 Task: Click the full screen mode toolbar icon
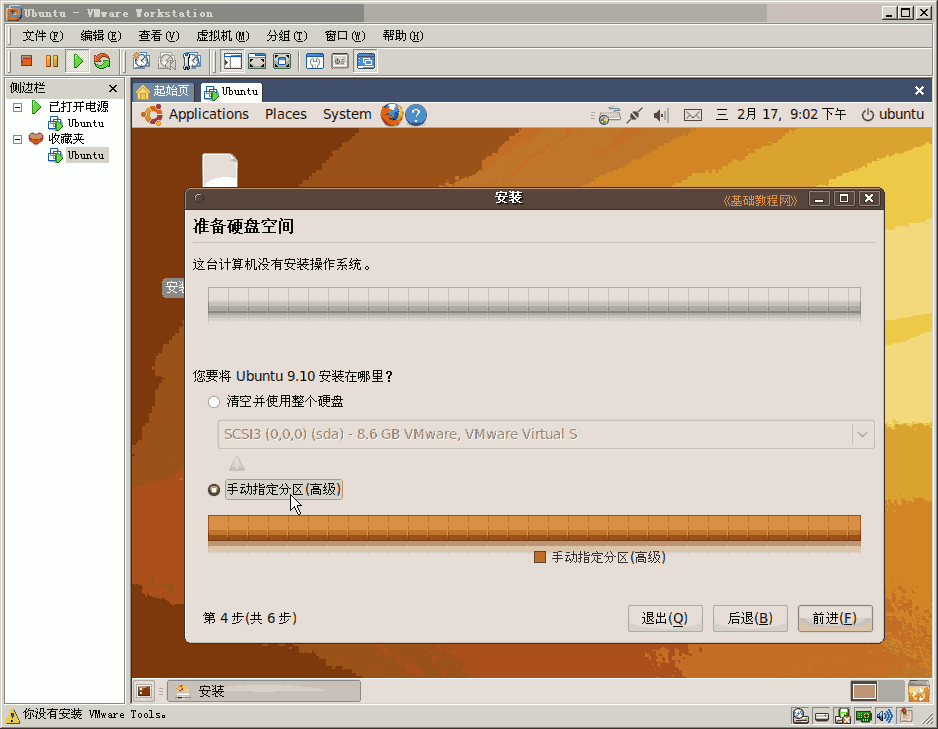282,61
